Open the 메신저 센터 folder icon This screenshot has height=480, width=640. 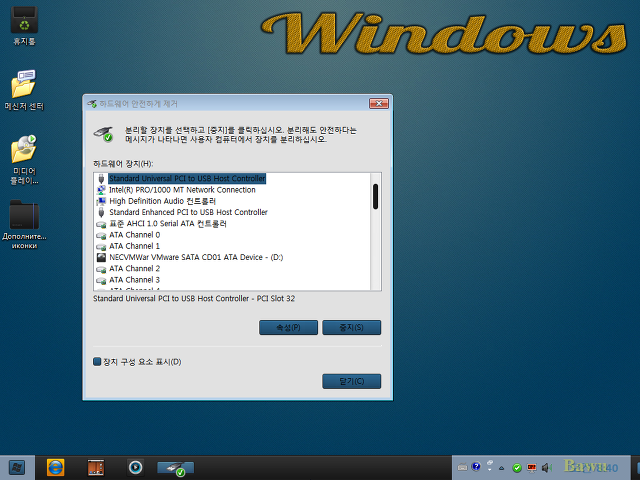(x=24, y=90)
